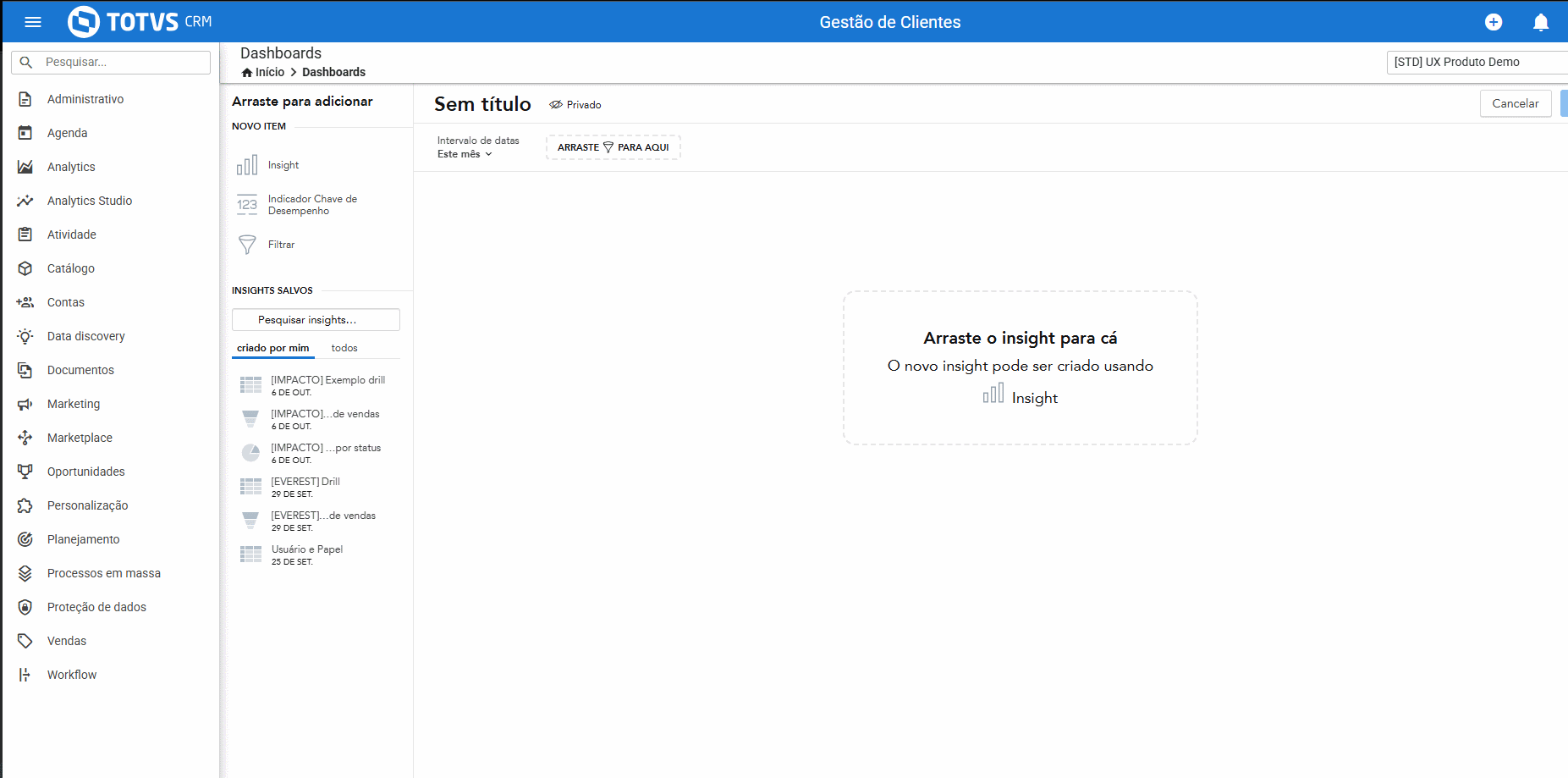Open the [STD] UX Produto Demo selector
Image resolution: width=1568 pixels, height=778 pixels.
(1477, 62)
